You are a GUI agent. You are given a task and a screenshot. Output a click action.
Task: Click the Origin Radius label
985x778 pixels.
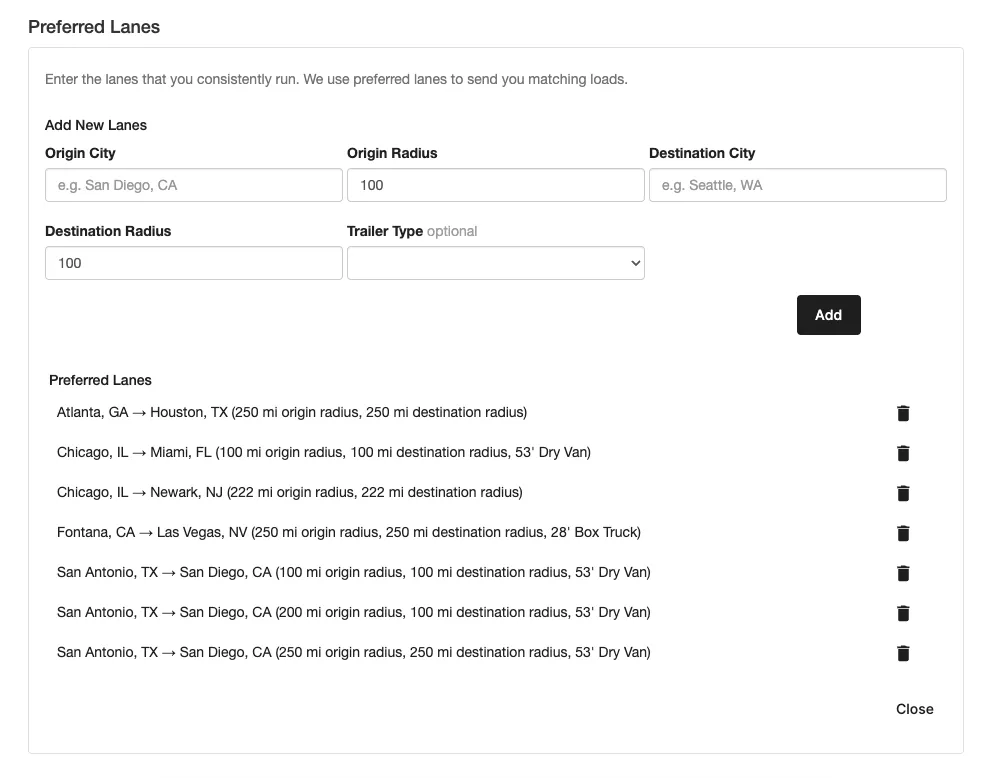pos(392,153)
